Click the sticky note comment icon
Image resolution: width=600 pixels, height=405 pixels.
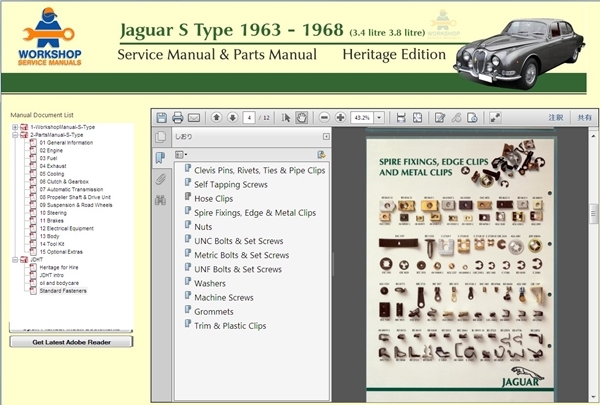tap(440, 118)
